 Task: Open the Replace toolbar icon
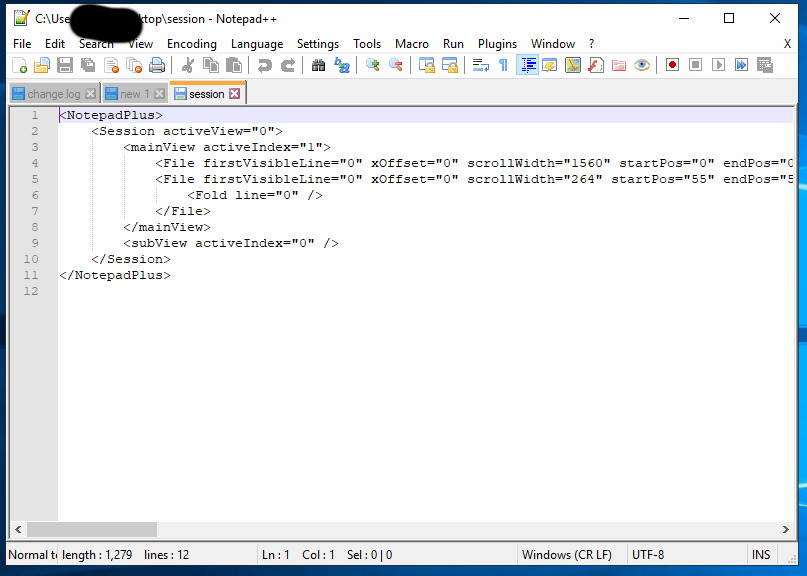[x=339, y=64]
